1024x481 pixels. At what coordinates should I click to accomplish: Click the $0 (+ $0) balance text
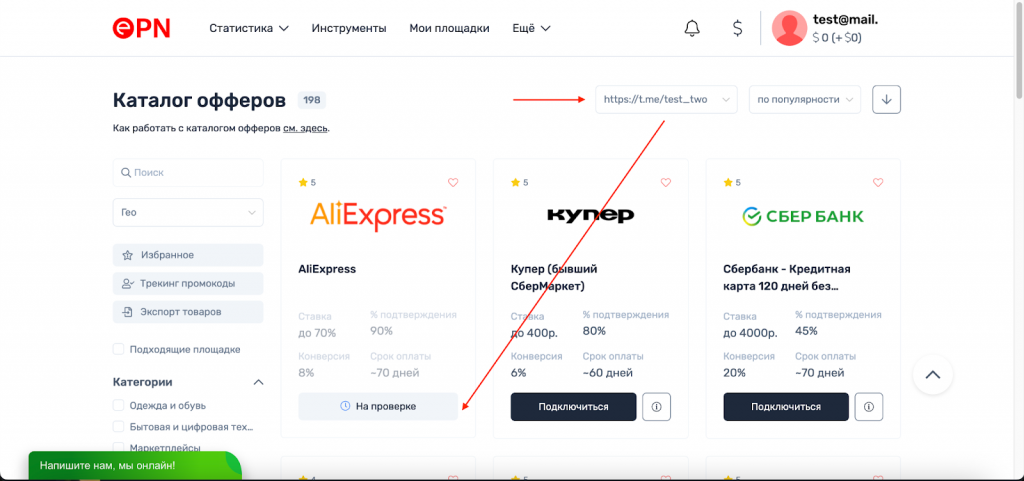click(837, 38)
